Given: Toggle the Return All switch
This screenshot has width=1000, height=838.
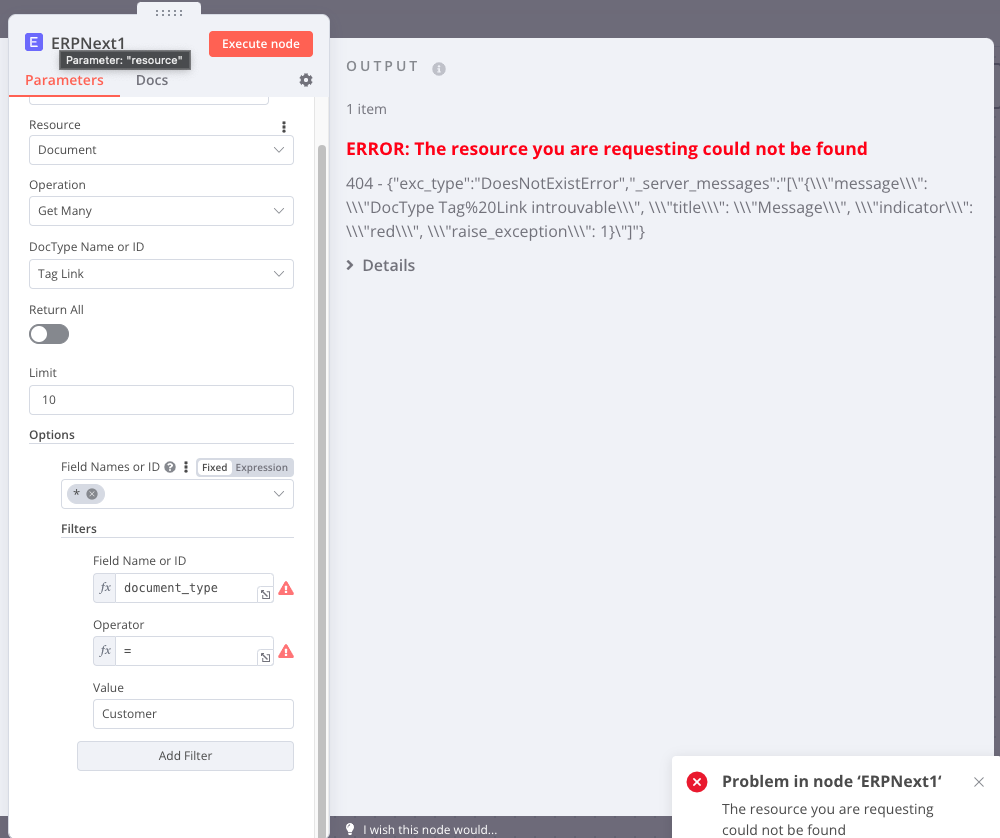Looking at the screenshot, I should (49, 334).
